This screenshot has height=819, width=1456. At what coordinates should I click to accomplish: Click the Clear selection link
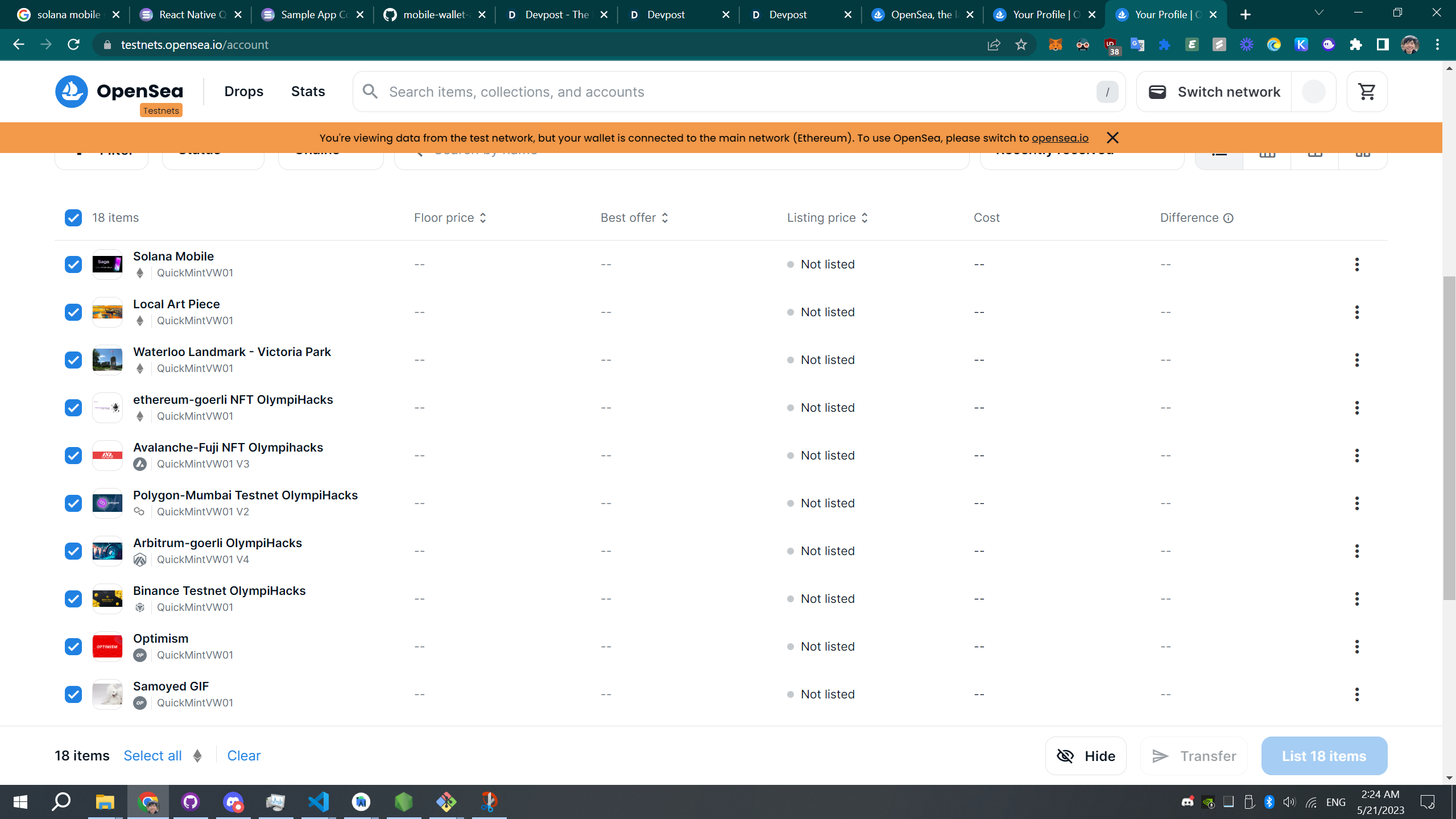243,756
